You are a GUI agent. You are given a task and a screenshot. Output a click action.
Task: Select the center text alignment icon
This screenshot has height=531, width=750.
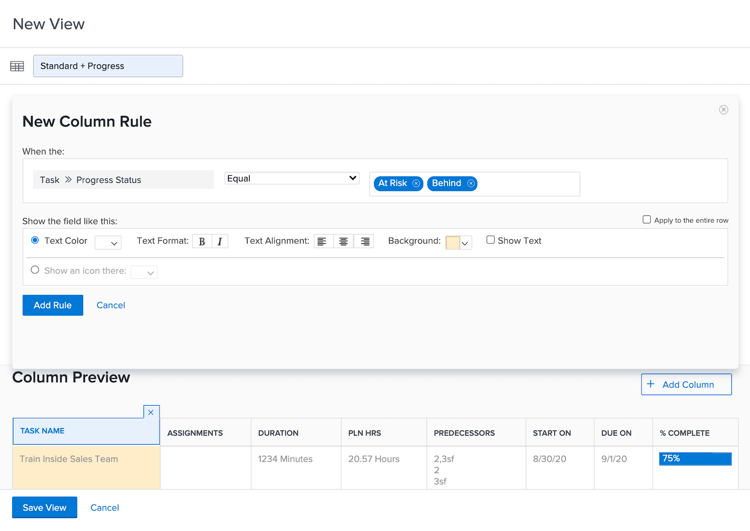(x=343, y=242)
